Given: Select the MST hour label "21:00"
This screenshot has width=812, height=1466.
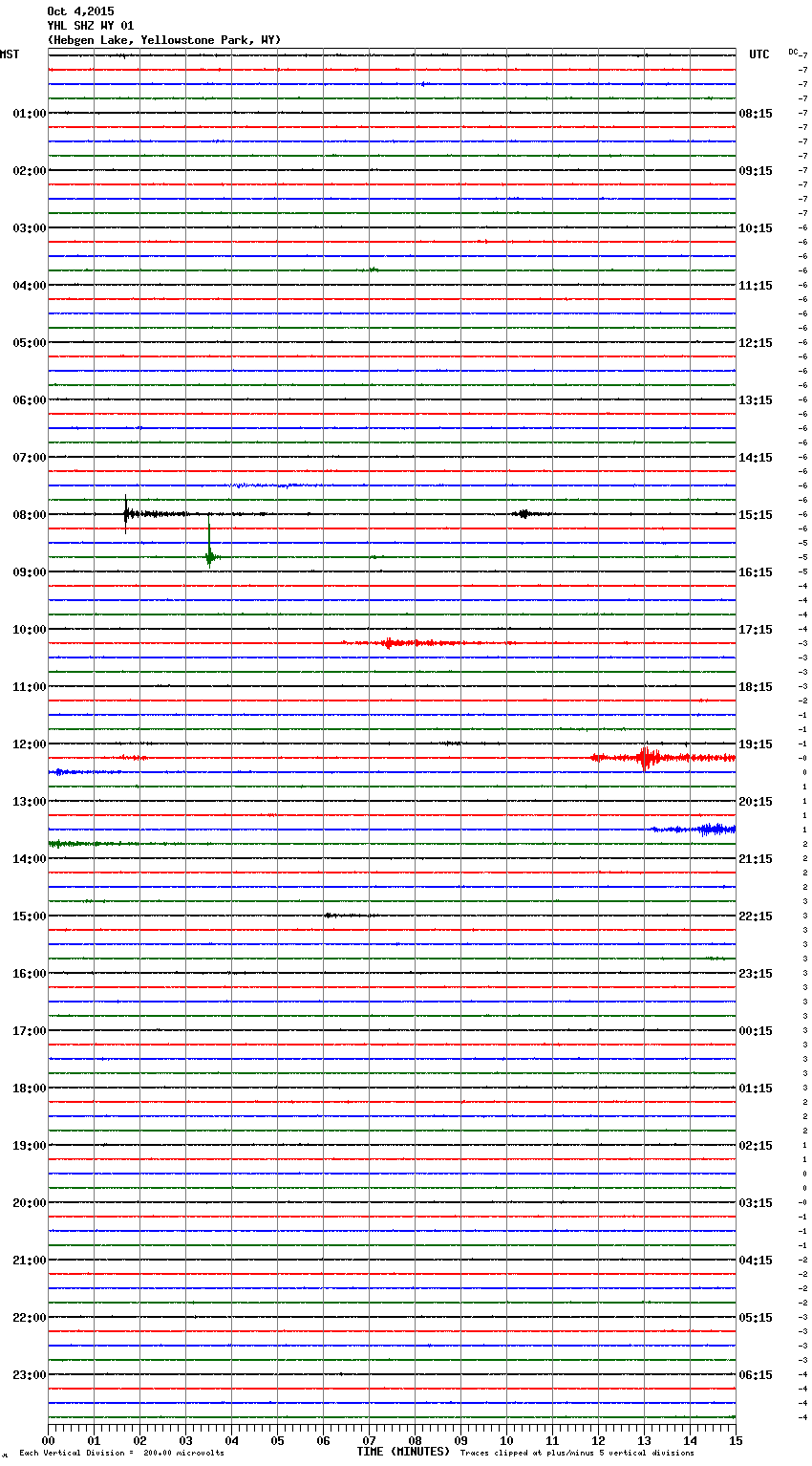Looking at the screenshot, I should pos(30,1261).
